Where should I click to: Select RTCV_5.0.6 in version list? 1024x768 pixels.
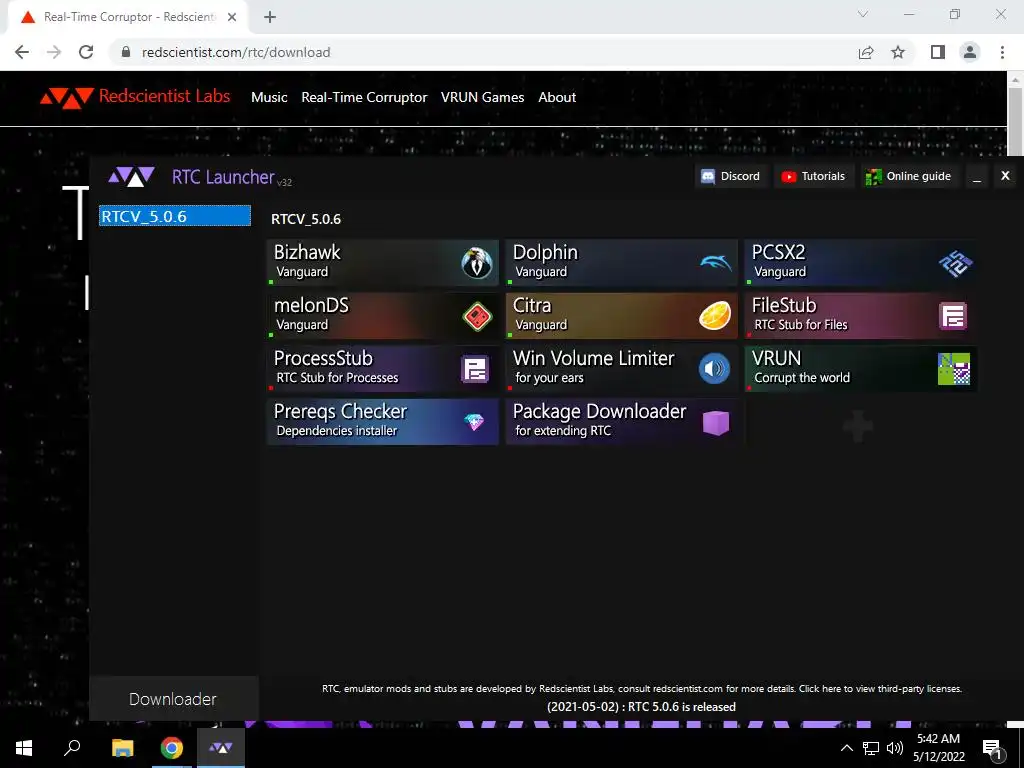click(175, 216)
